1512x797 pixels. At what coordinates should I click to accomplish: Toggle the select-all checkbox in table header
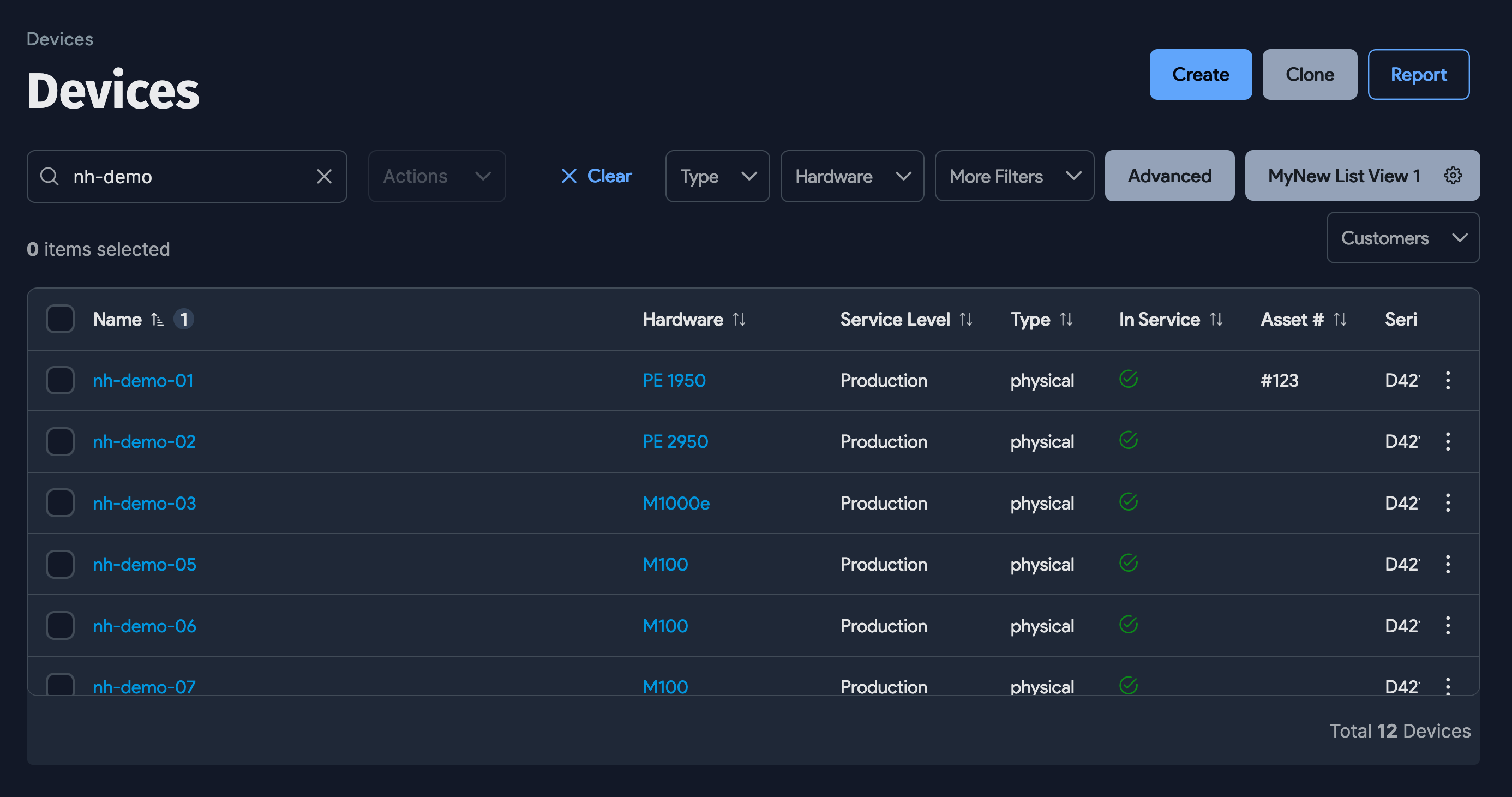point(59,319)
